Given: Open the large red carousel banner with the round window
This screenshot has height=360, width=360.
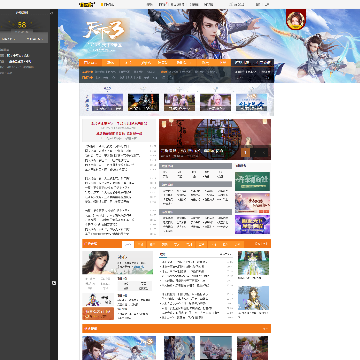Looking at the screenshot, I should coord(215,139).
